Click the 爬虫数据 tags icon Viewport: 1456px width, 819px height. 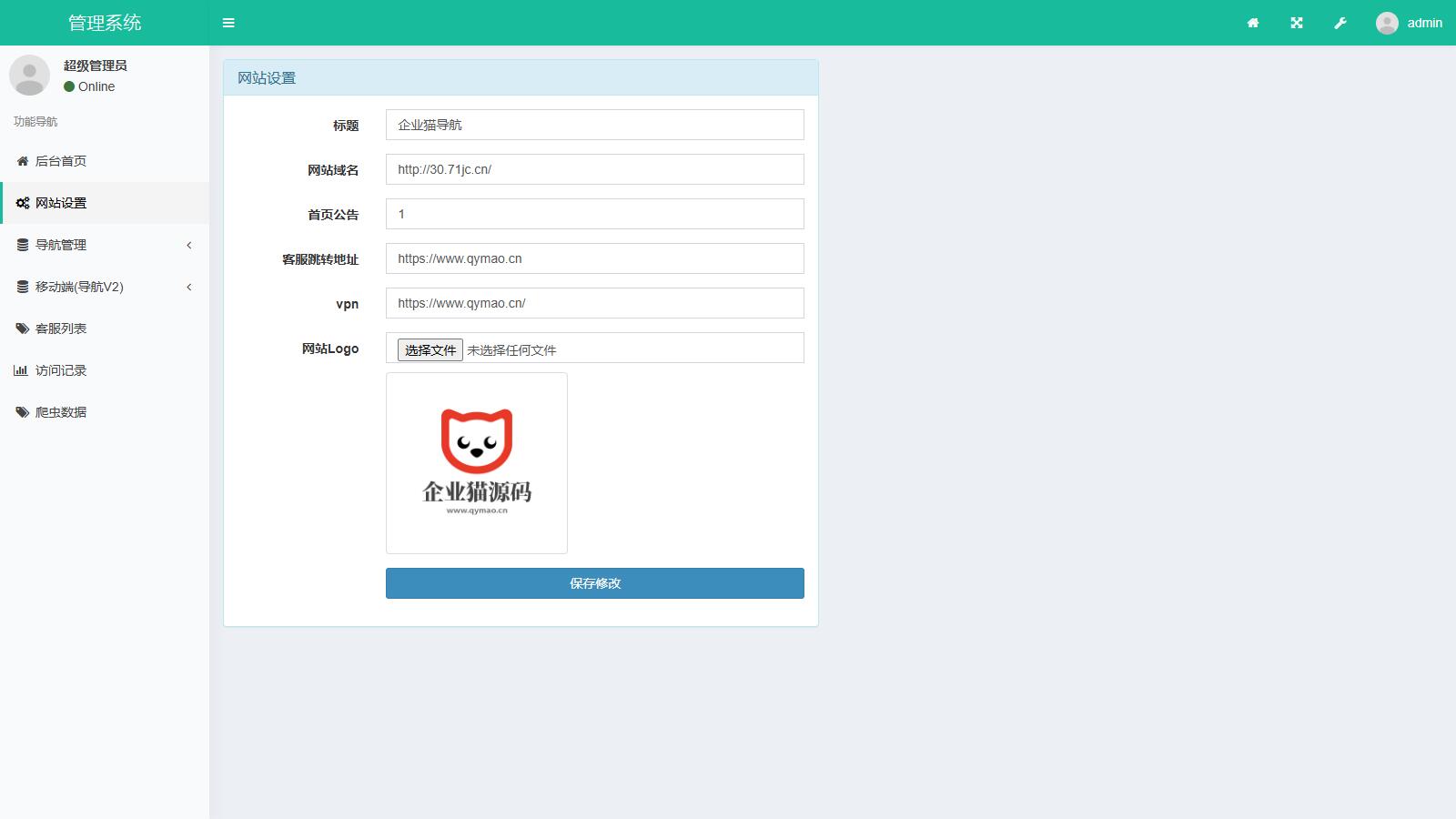[23, 412]
